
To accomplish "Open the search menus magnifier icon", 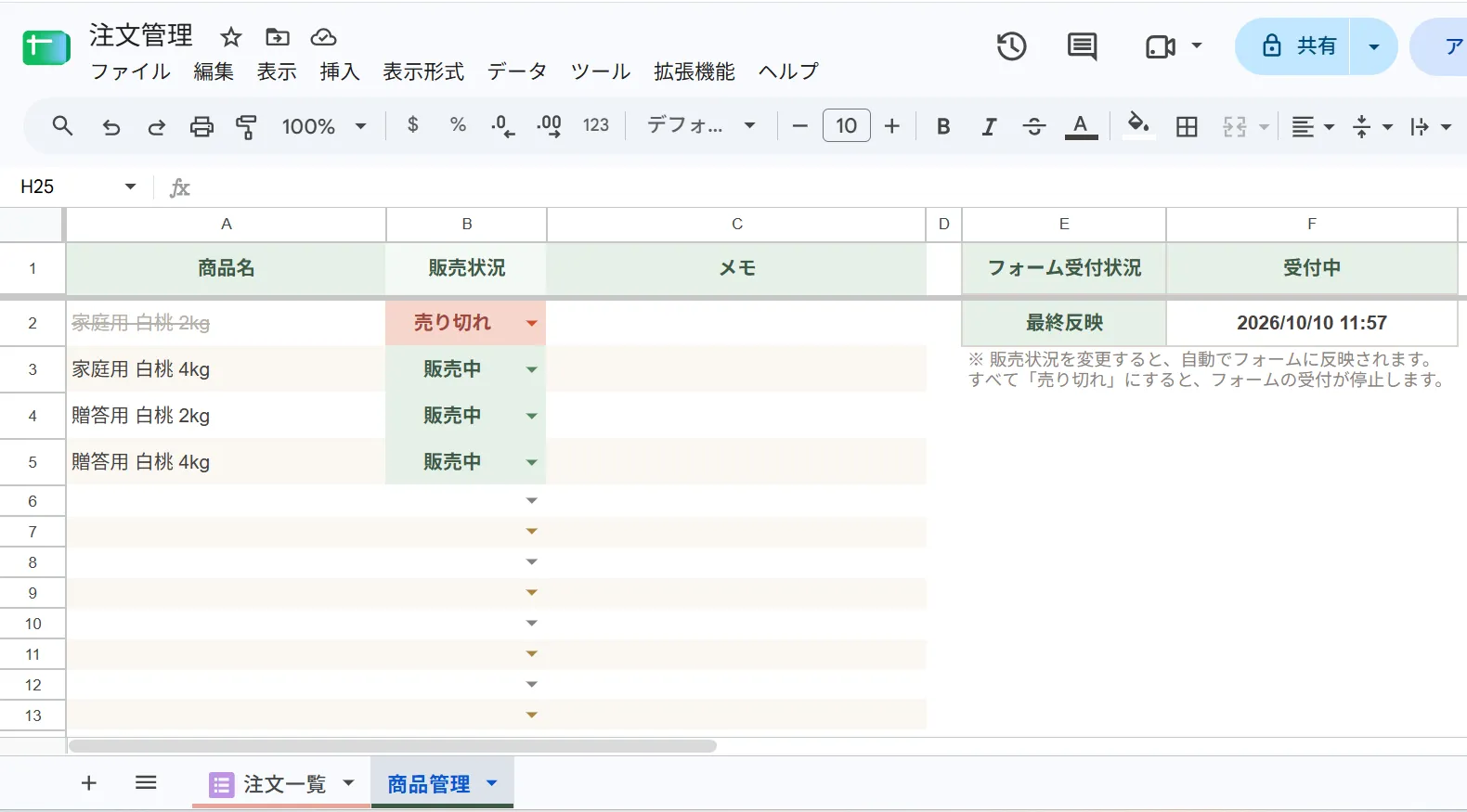I will (x=62, y=126).
